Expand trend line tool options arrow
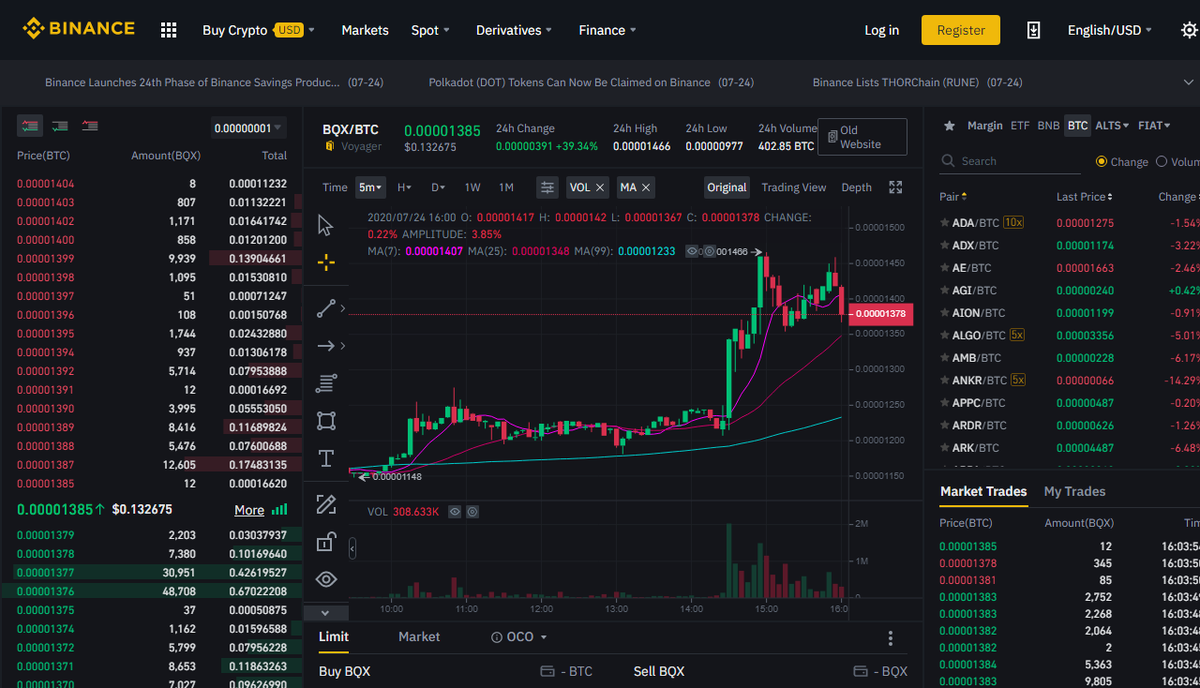Viewport: 1200px width, 688px height. tap(343, 308)
